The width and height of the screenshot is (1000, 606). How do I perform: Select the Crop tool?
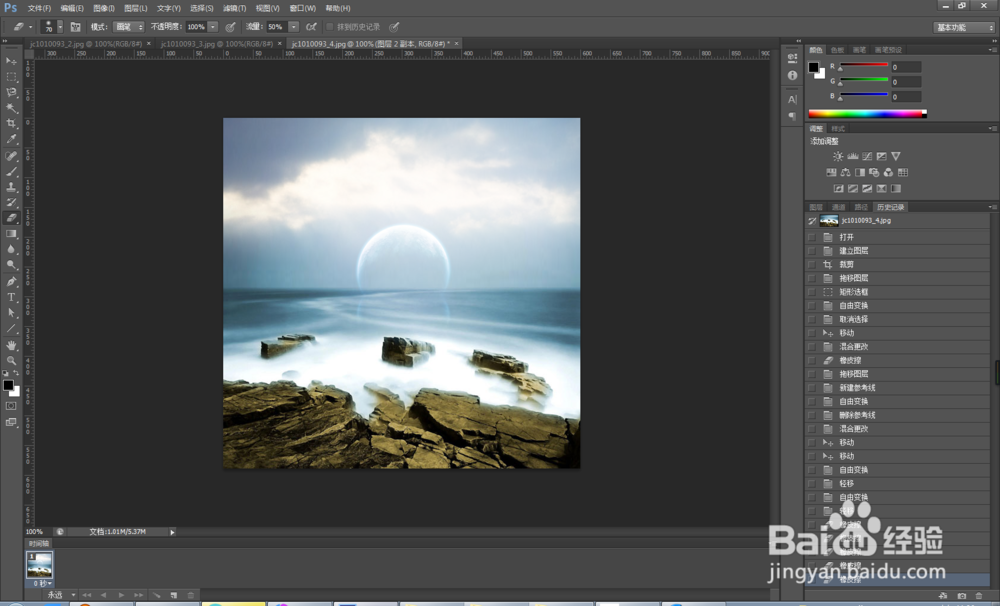(11, 123)
